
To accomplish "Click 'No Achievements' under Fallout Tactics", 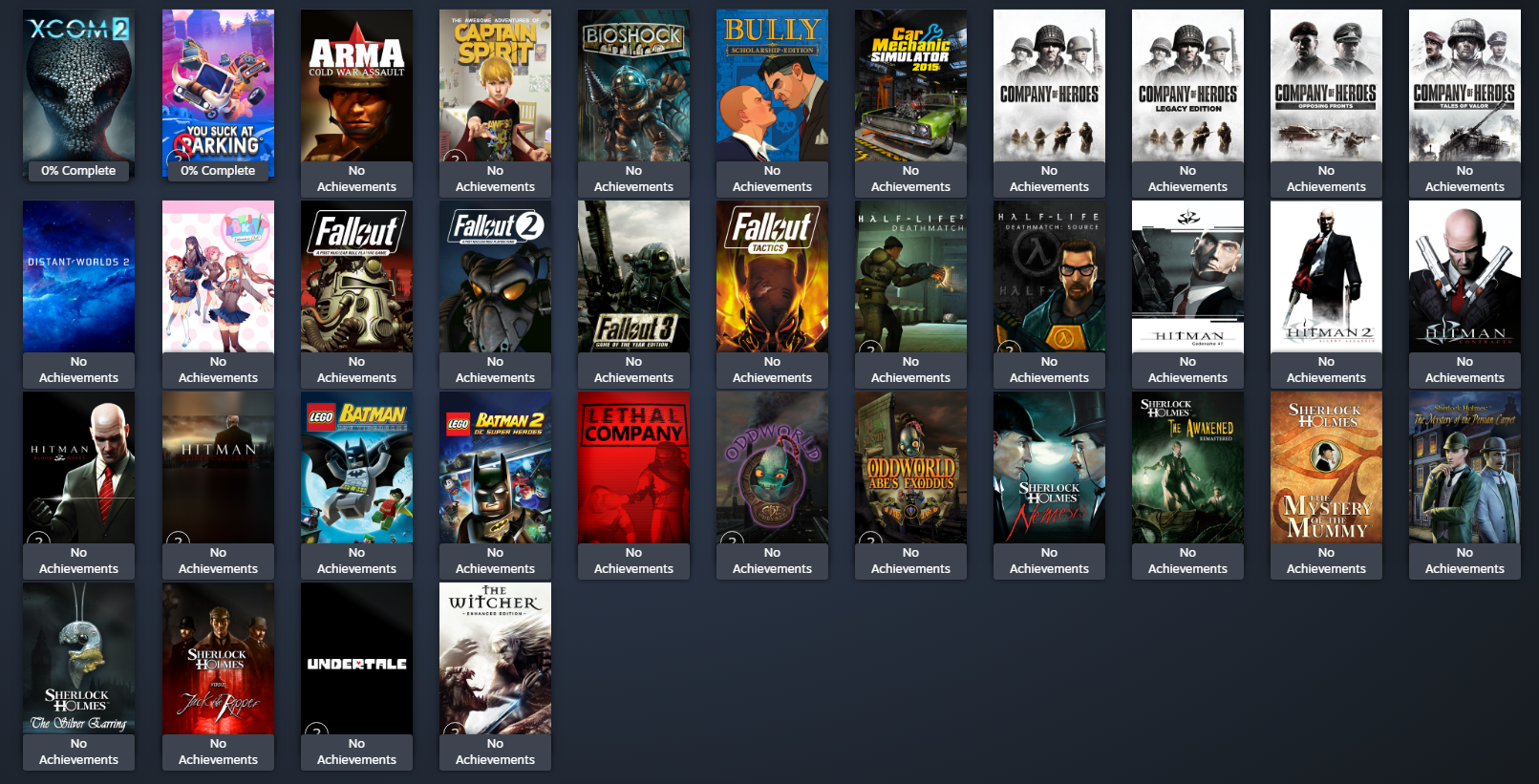I will pyautogui.click(x=772, y=370).
